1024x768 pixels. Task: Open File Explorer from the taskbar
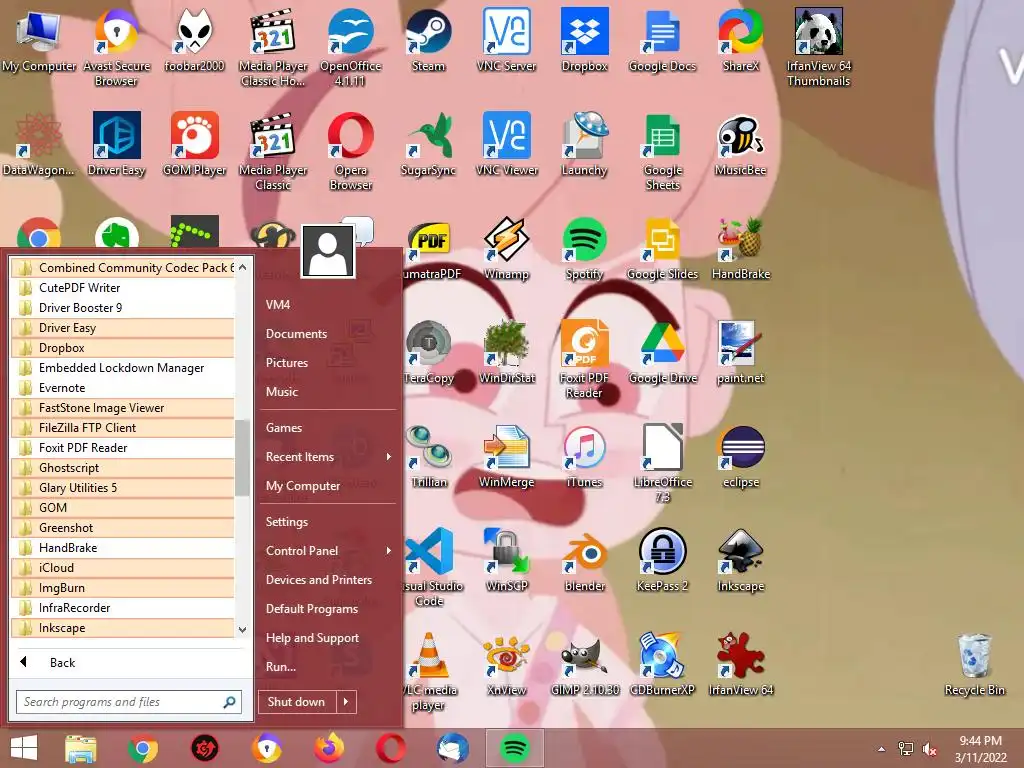pos(81,748)
